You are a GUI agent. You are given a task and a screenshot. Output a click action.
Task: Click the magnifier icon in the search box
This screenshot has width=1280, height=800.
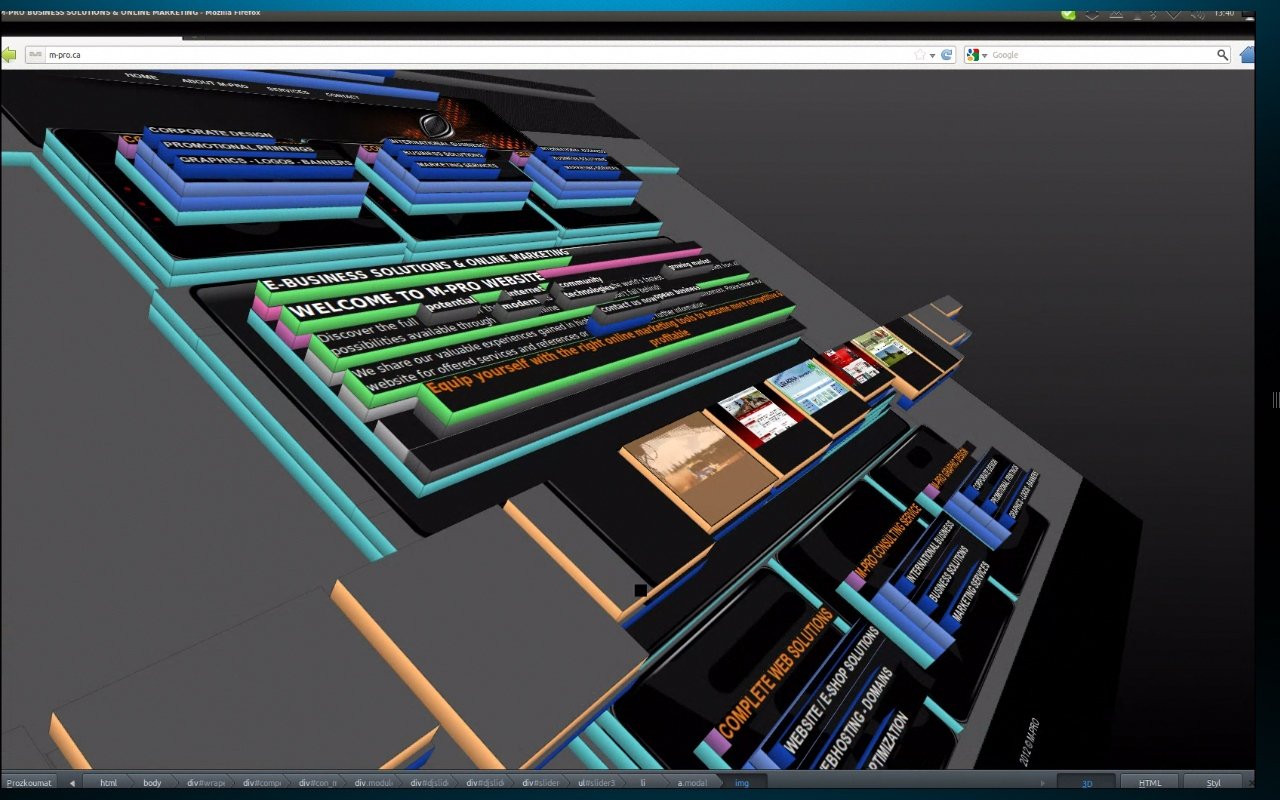coord(1222,55)
